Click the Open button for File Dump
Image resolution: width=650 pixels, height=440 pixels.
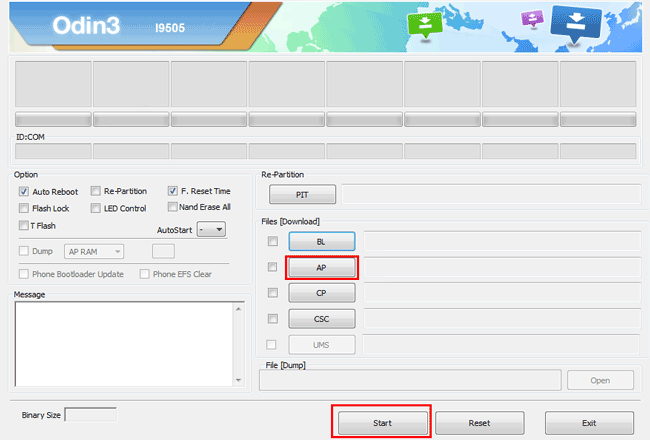(x=600, y=380)
